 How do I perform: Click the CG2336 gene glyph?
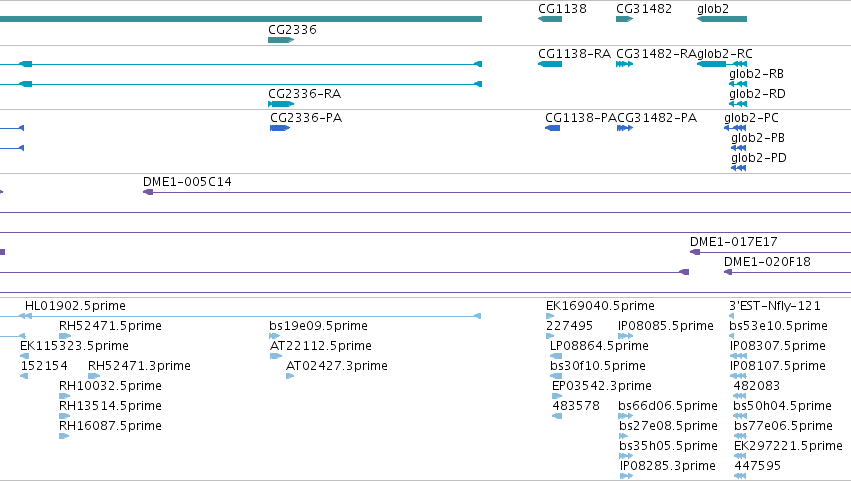pyautogui.click(x=281, y=40)
